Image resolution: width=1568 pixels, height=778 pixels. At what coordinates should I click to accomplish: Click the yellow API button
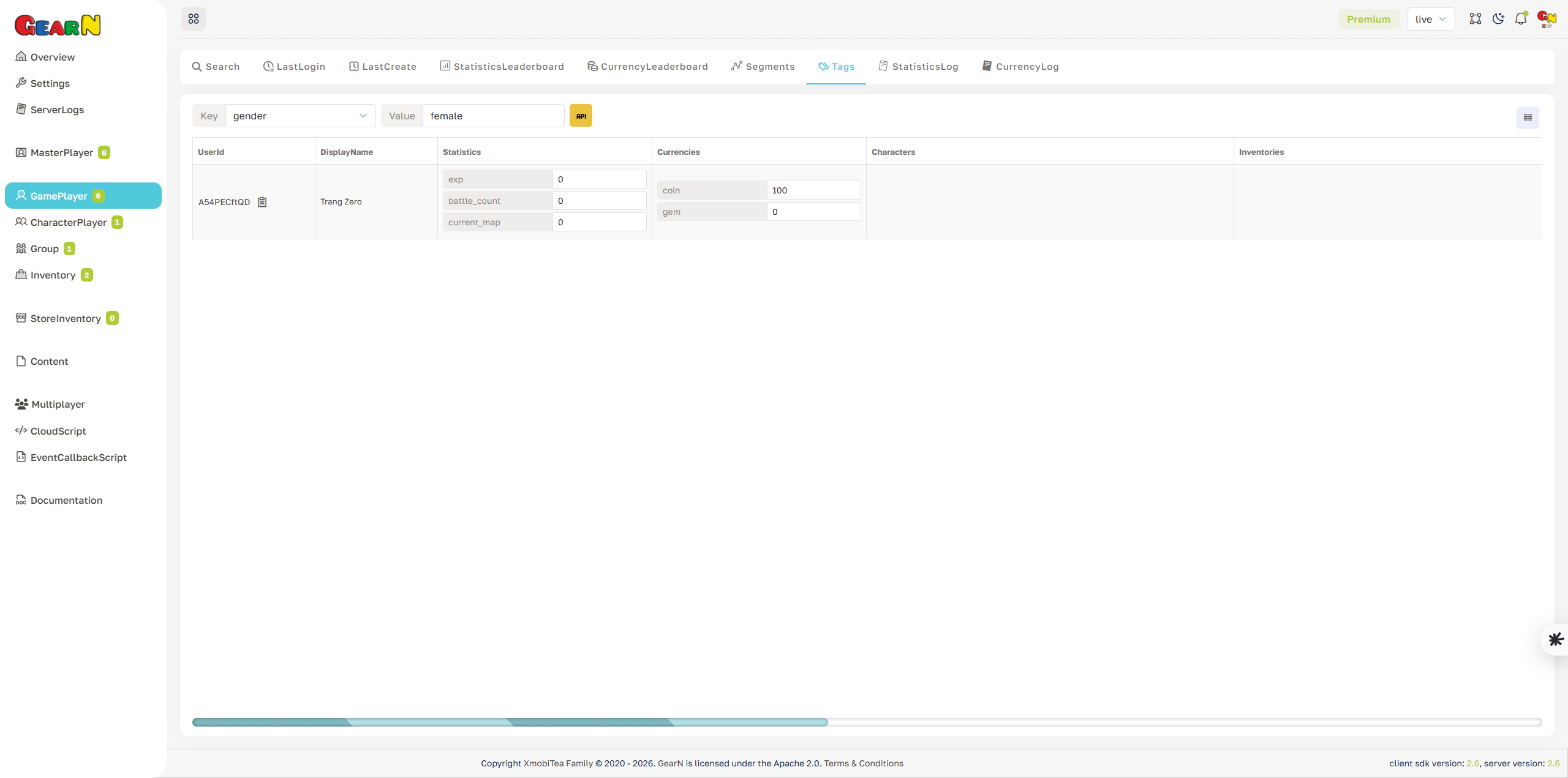click(581, 115)
